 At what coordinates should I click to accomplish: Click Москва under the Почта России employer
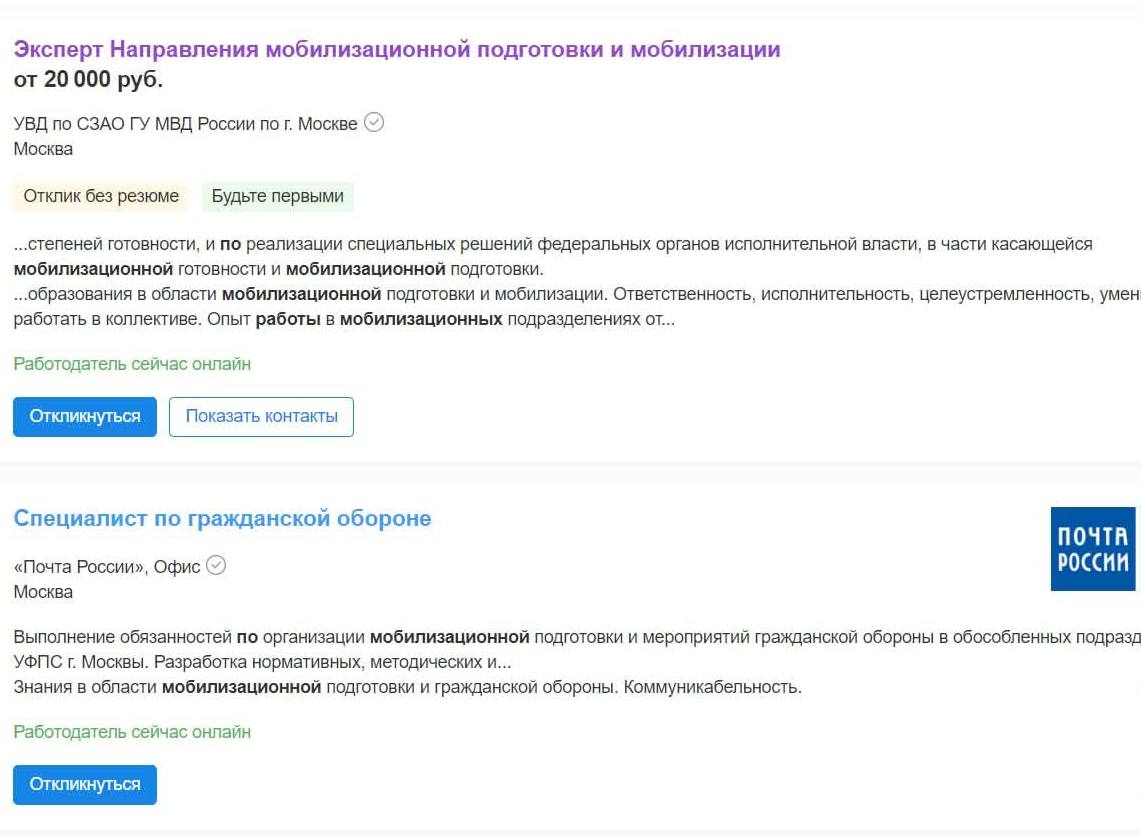[x=43, y=592]
